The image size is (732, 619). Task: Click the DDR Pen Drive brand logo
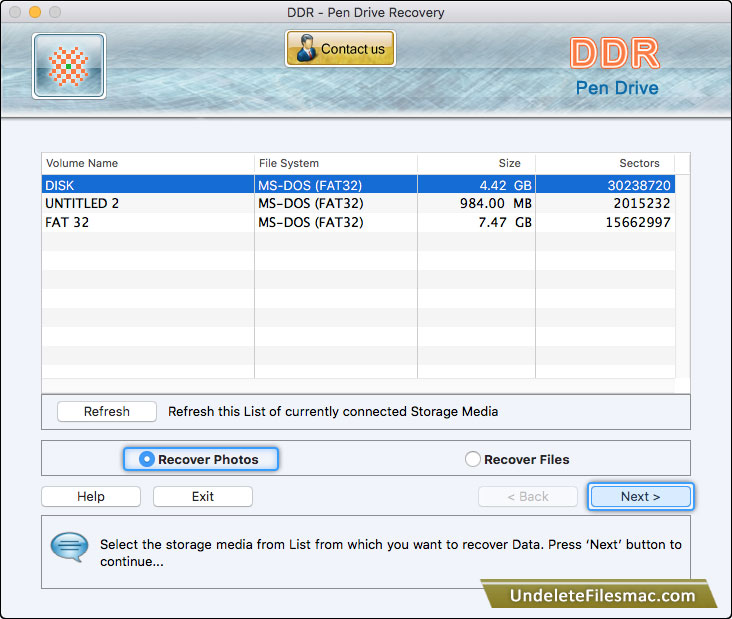click(615, 66)
